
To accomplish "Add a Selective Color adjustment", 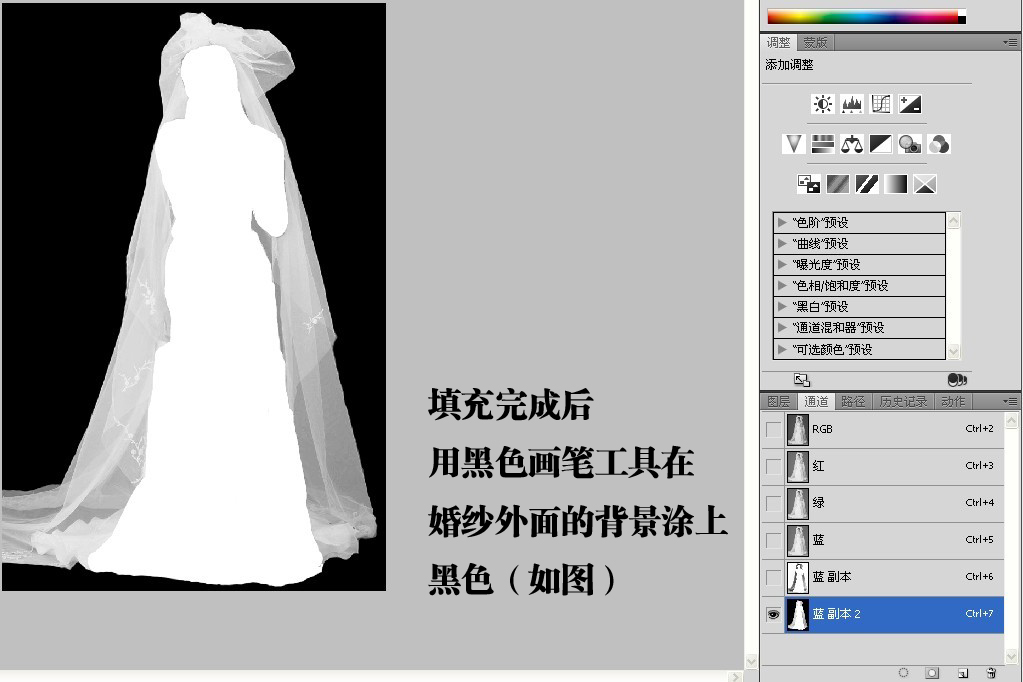I will [925, 184].
